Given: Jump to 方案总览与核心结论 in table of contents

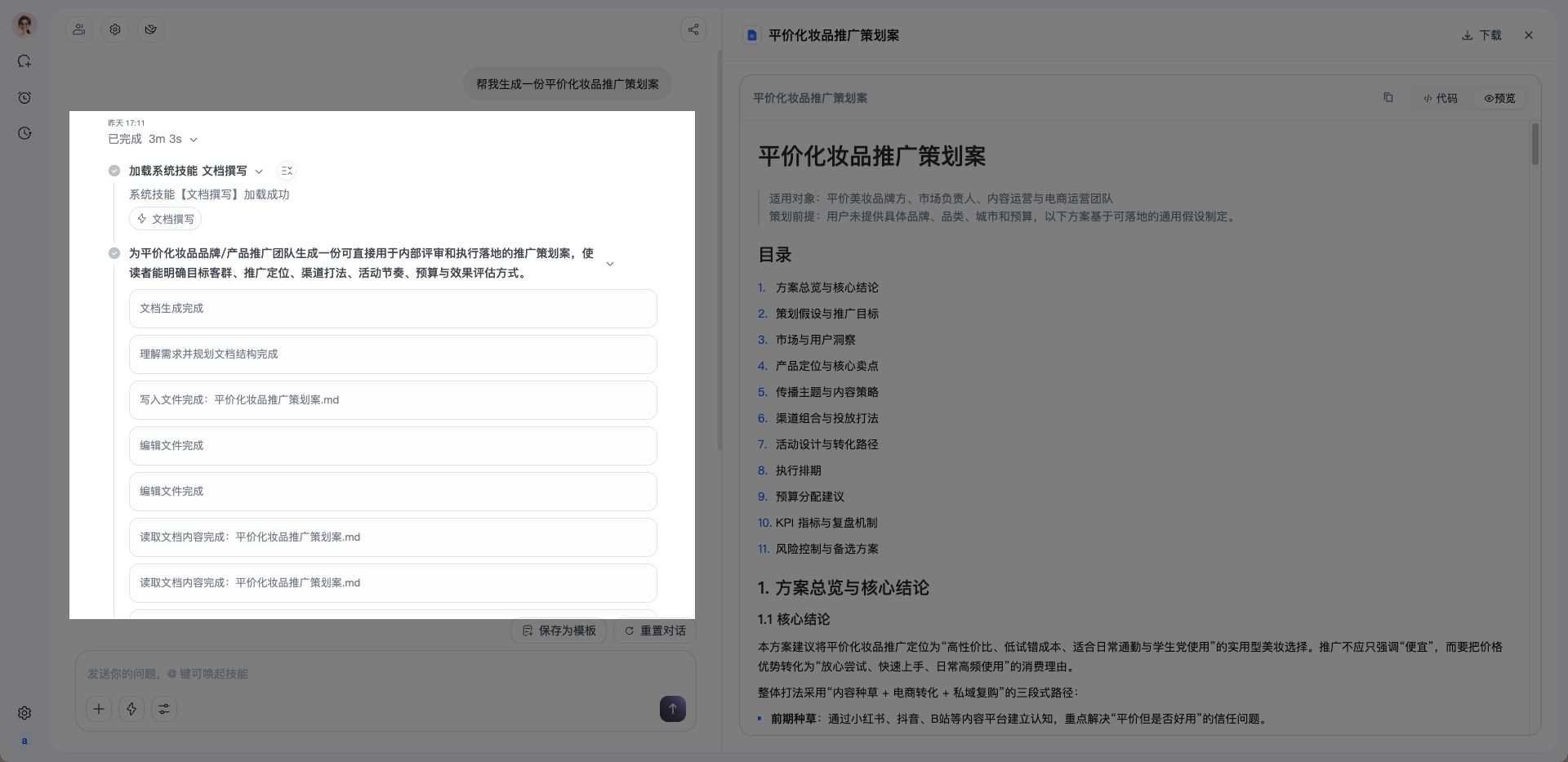Looking at the screenshot, I should point(827,287).
